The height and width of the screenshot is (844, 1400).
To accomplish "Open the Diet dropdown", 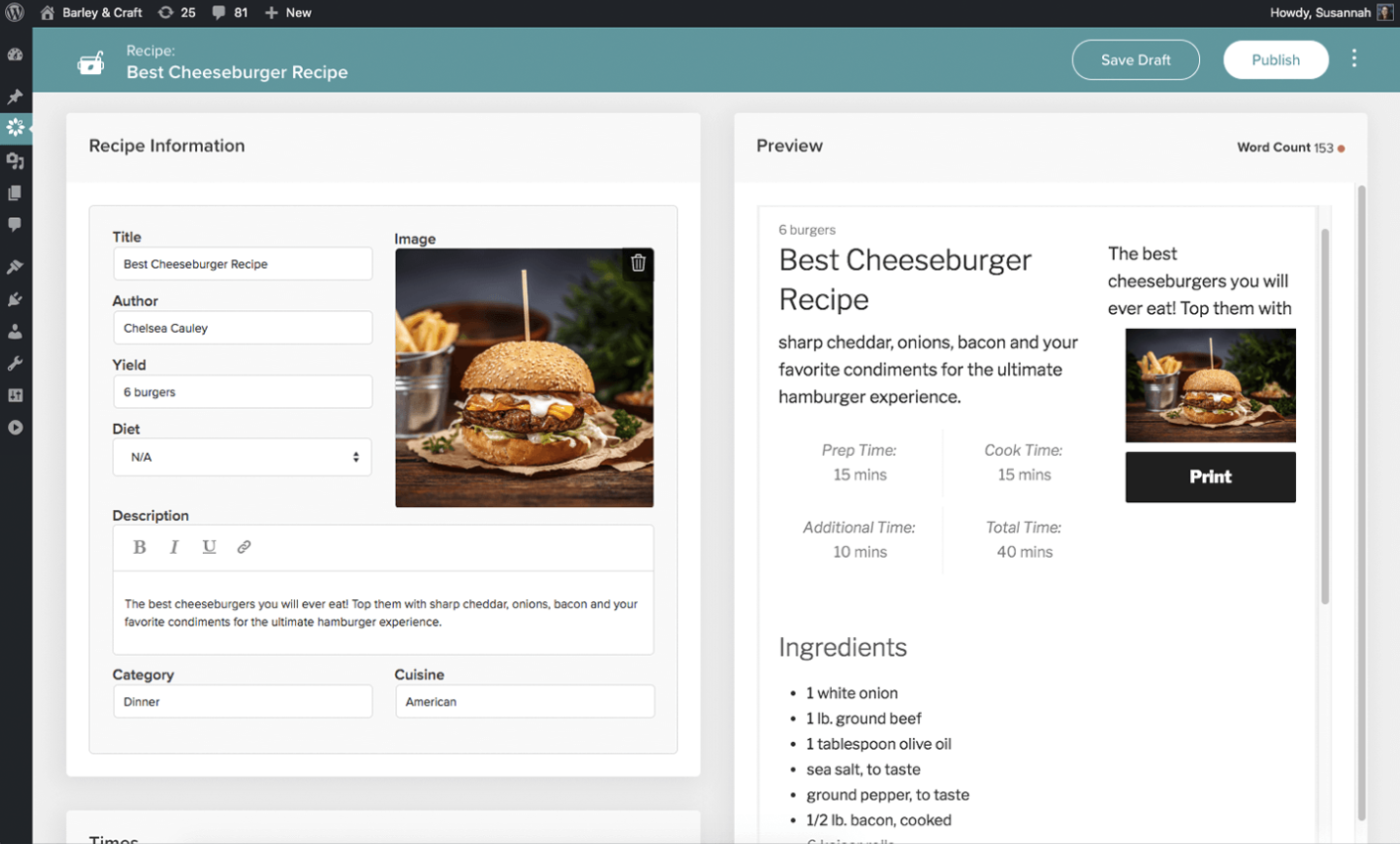I will [243, 457].
